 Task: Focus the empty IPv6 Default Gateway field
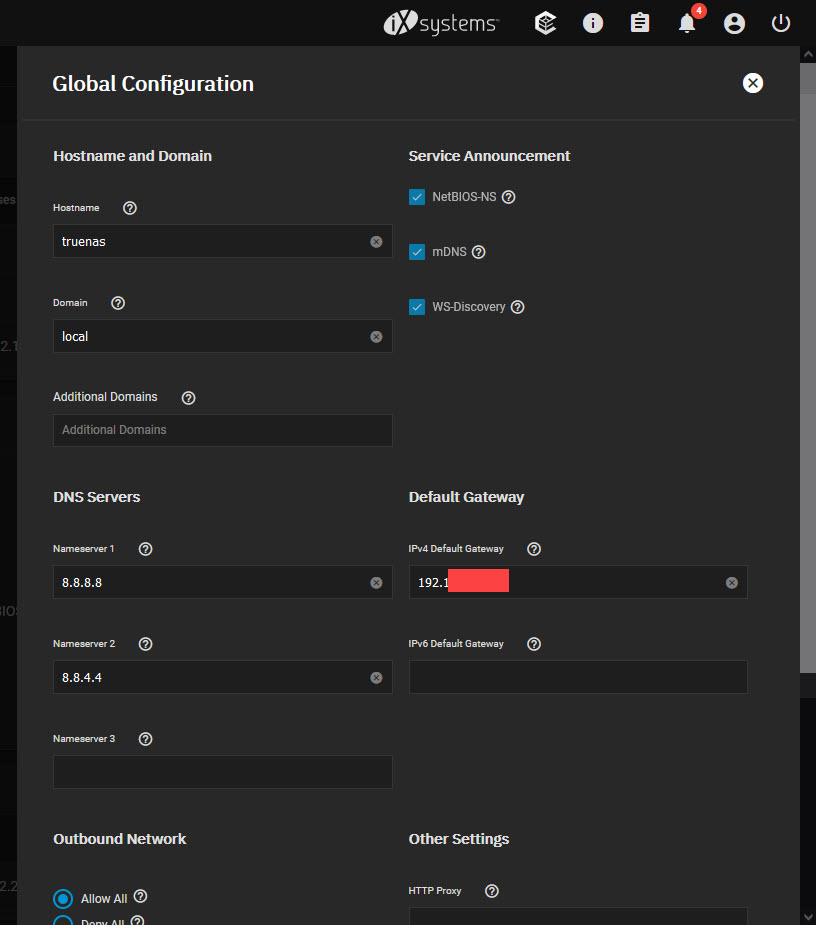point(578,677)
